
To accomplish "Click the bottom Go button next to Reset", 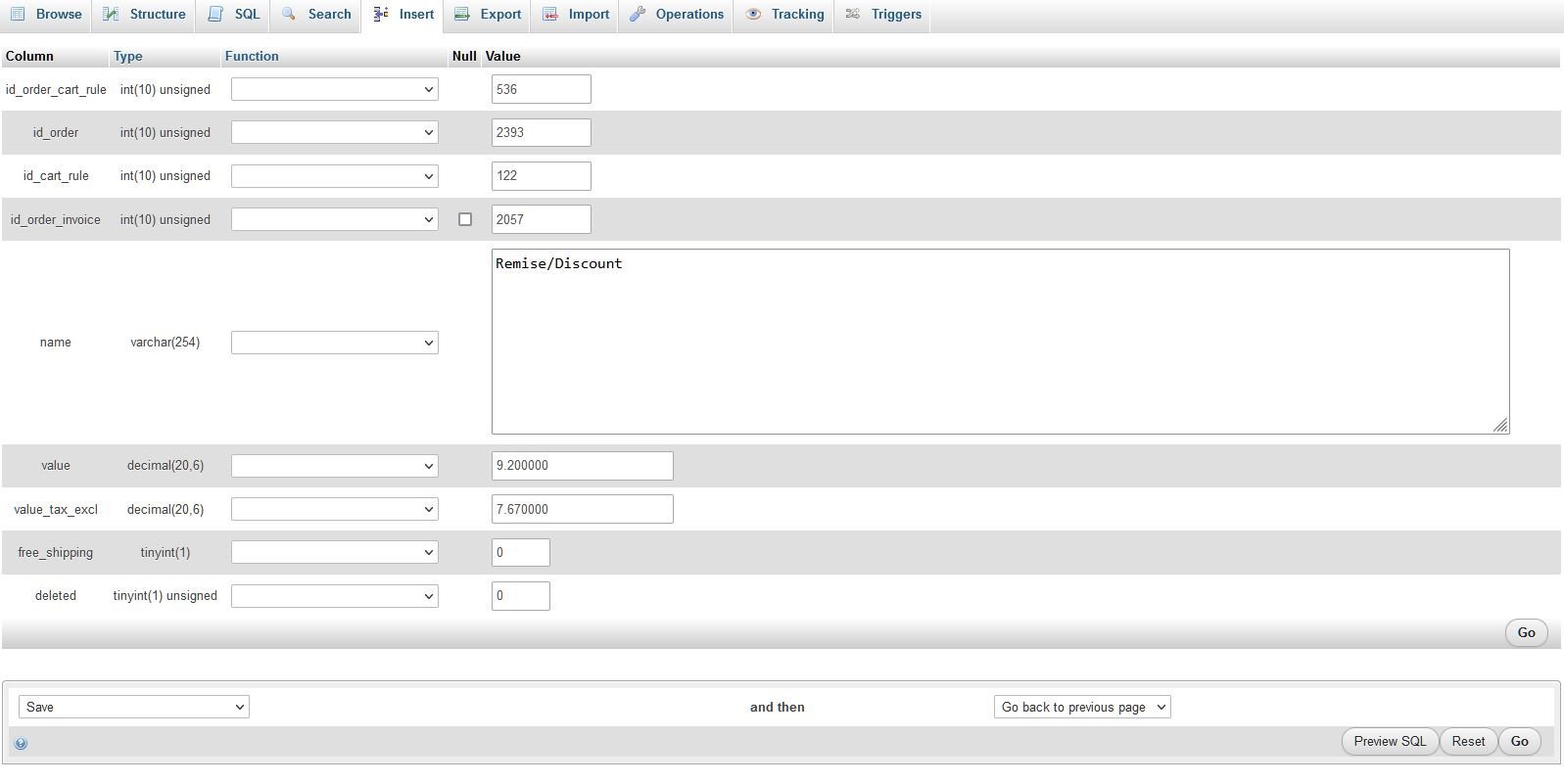I will tap(1519, 741).
